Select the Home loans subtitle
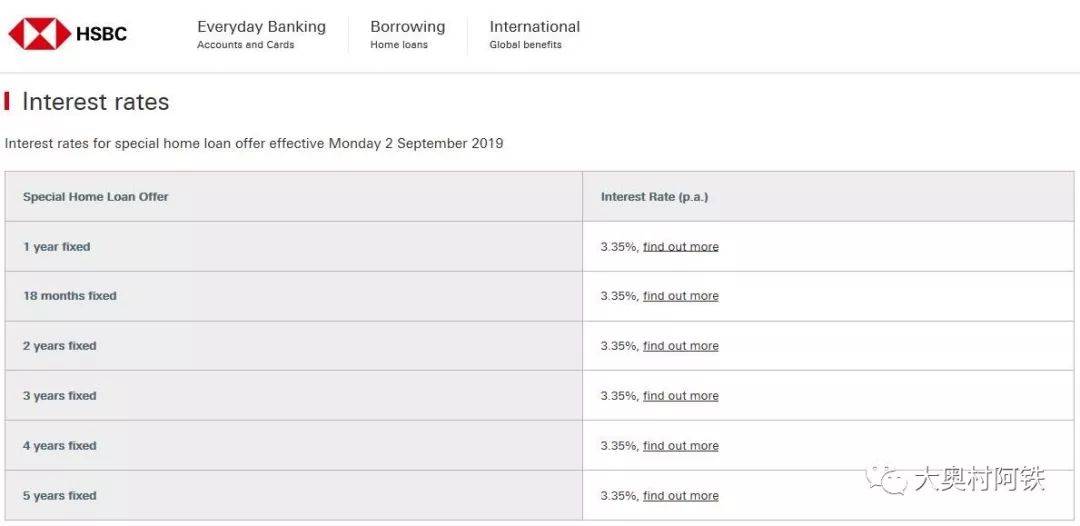1080x526 pixels. [x=399, y=45]
